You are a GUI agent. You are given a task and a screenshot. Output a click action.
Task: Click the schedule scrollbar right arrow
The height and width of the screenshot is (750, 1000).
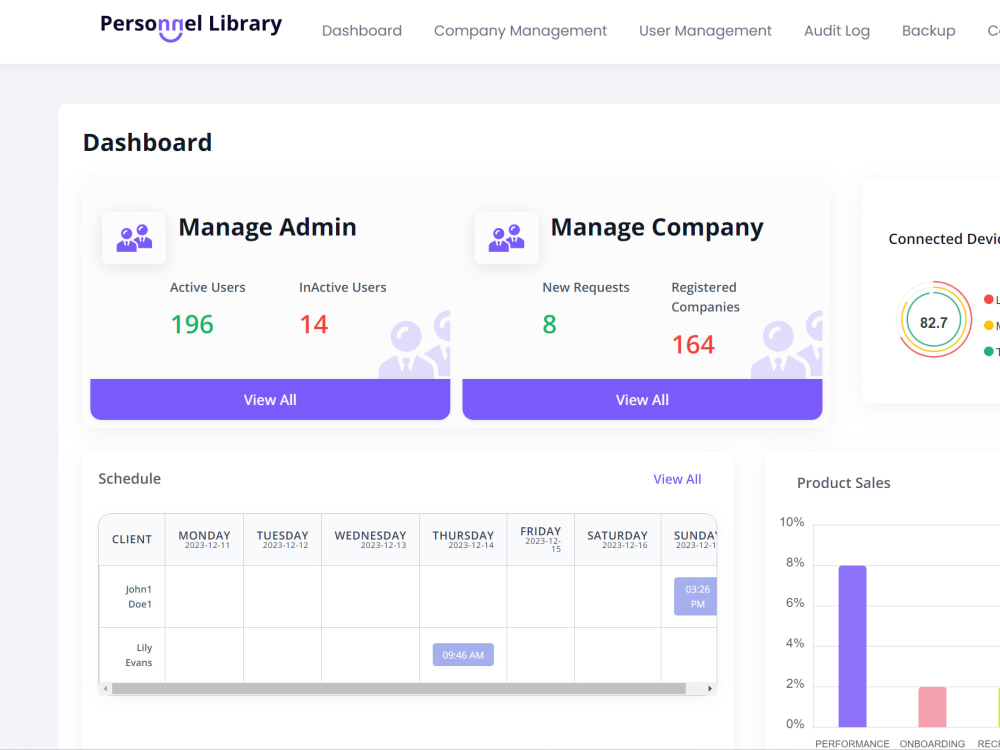pyautogui.click(x=710, y=689)
